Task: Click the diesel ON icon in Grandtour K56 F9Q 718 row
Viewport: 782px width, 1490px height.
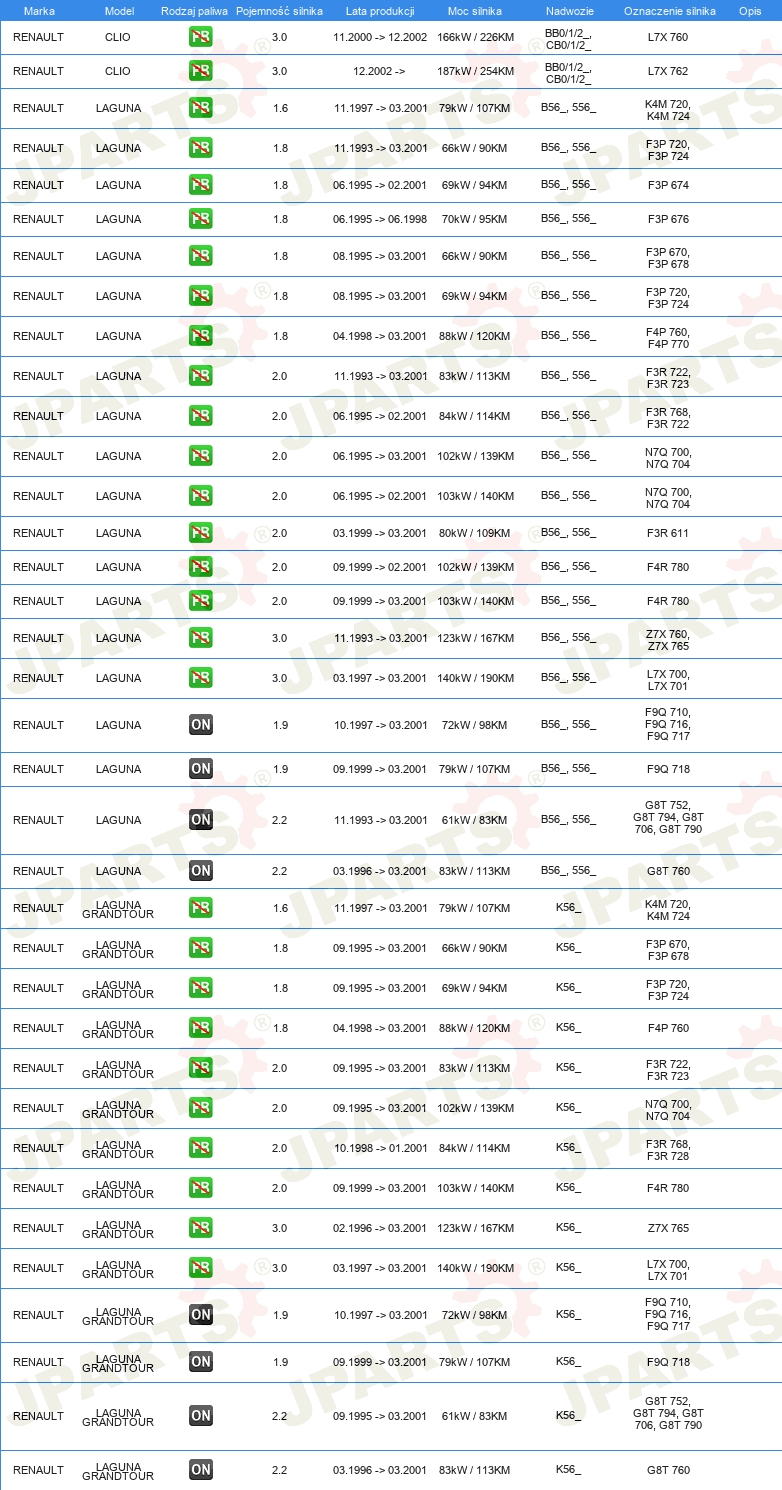Action: pos(200,1362)
